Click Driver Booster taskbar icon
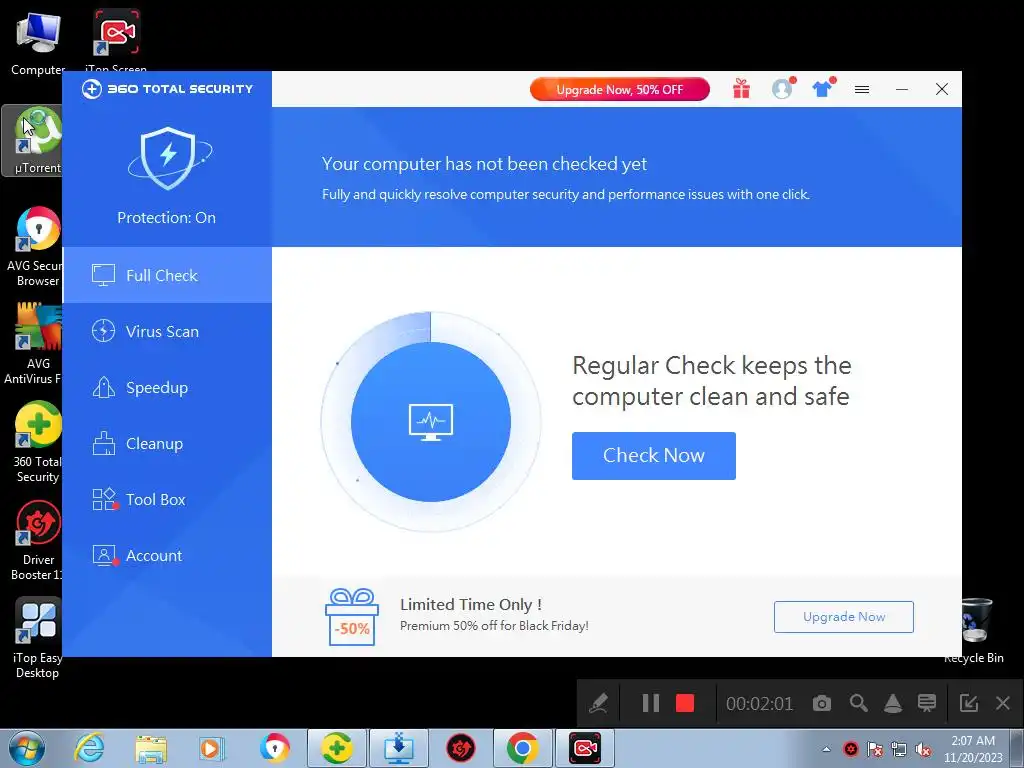Viewport: 1024px width, 768px height. pyautogui.click(x=460, y=748)
